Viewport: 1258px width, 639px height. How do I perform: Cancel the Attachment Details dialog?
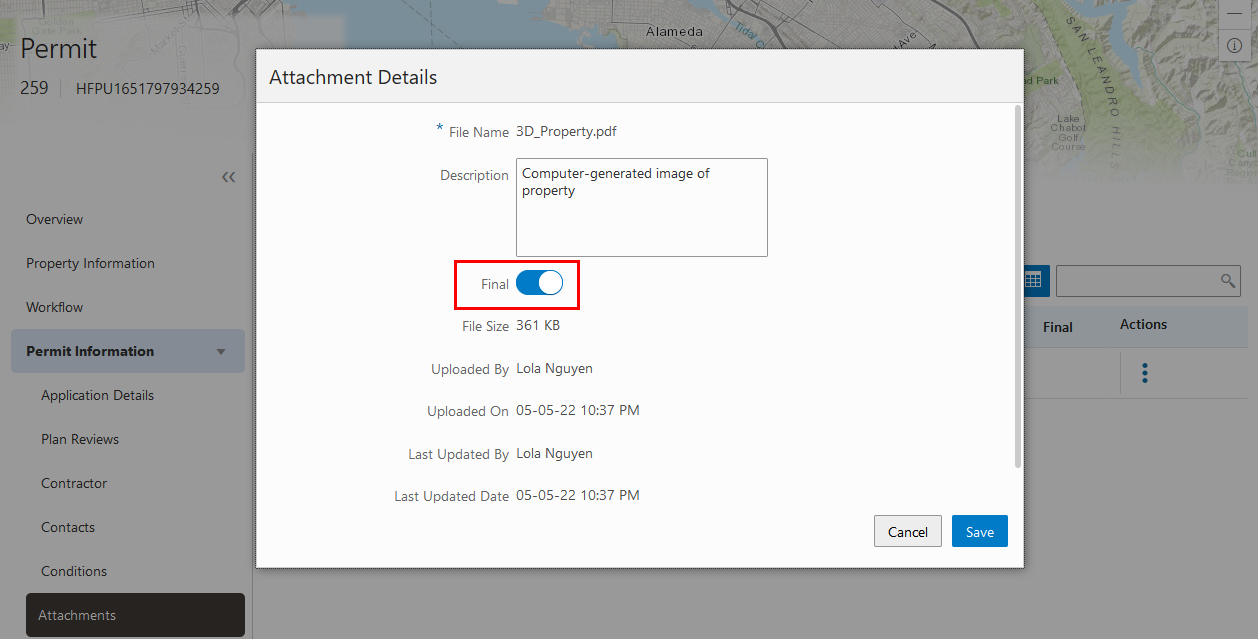[907, 532]
